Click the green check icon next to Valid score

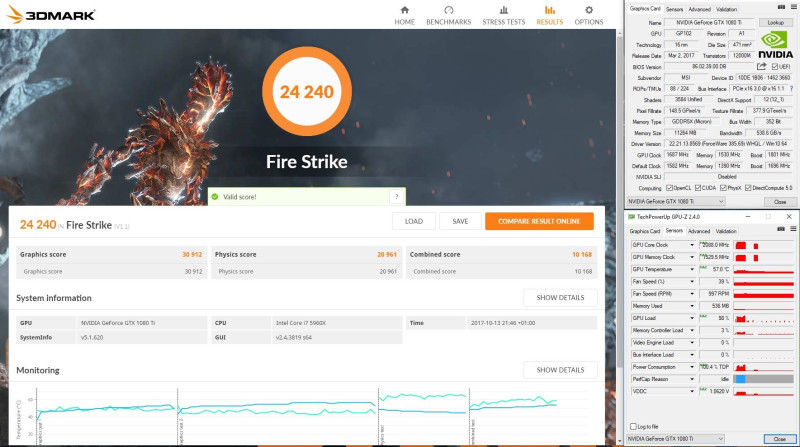(215, 196)
